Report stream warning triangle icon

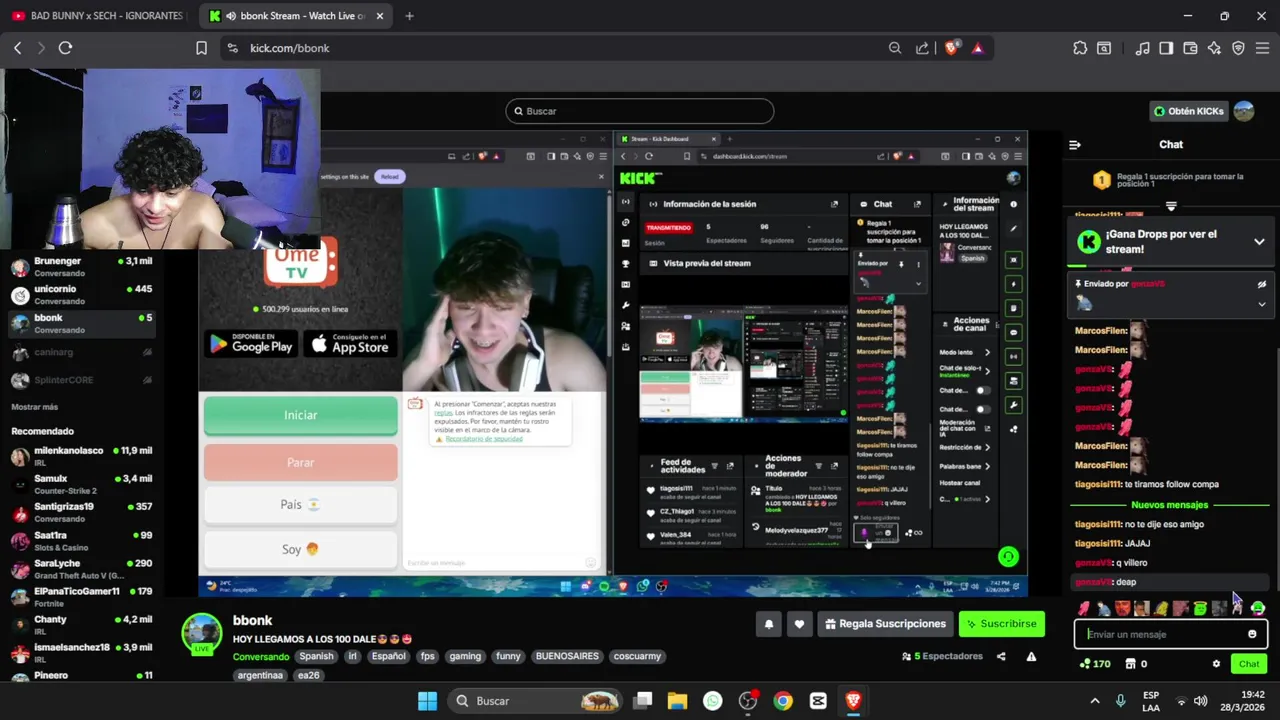pos(1031,656)
